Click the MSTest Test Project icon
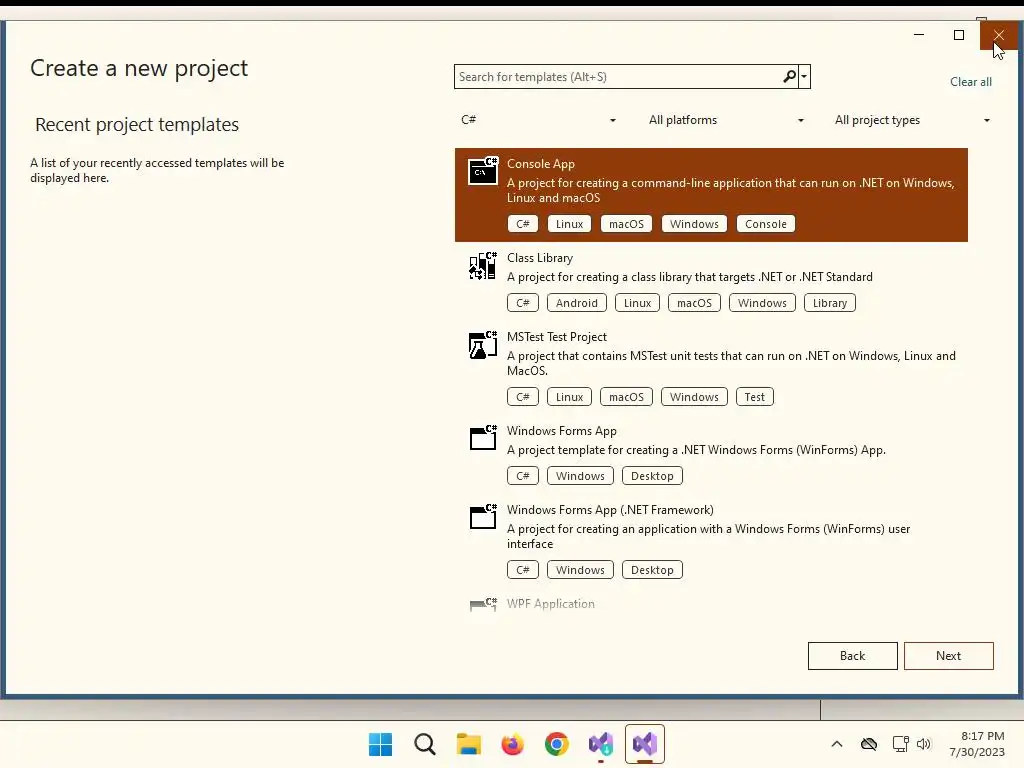This screenshot has height=768, width=1024. pyautogui.click(x=483, y=345)
